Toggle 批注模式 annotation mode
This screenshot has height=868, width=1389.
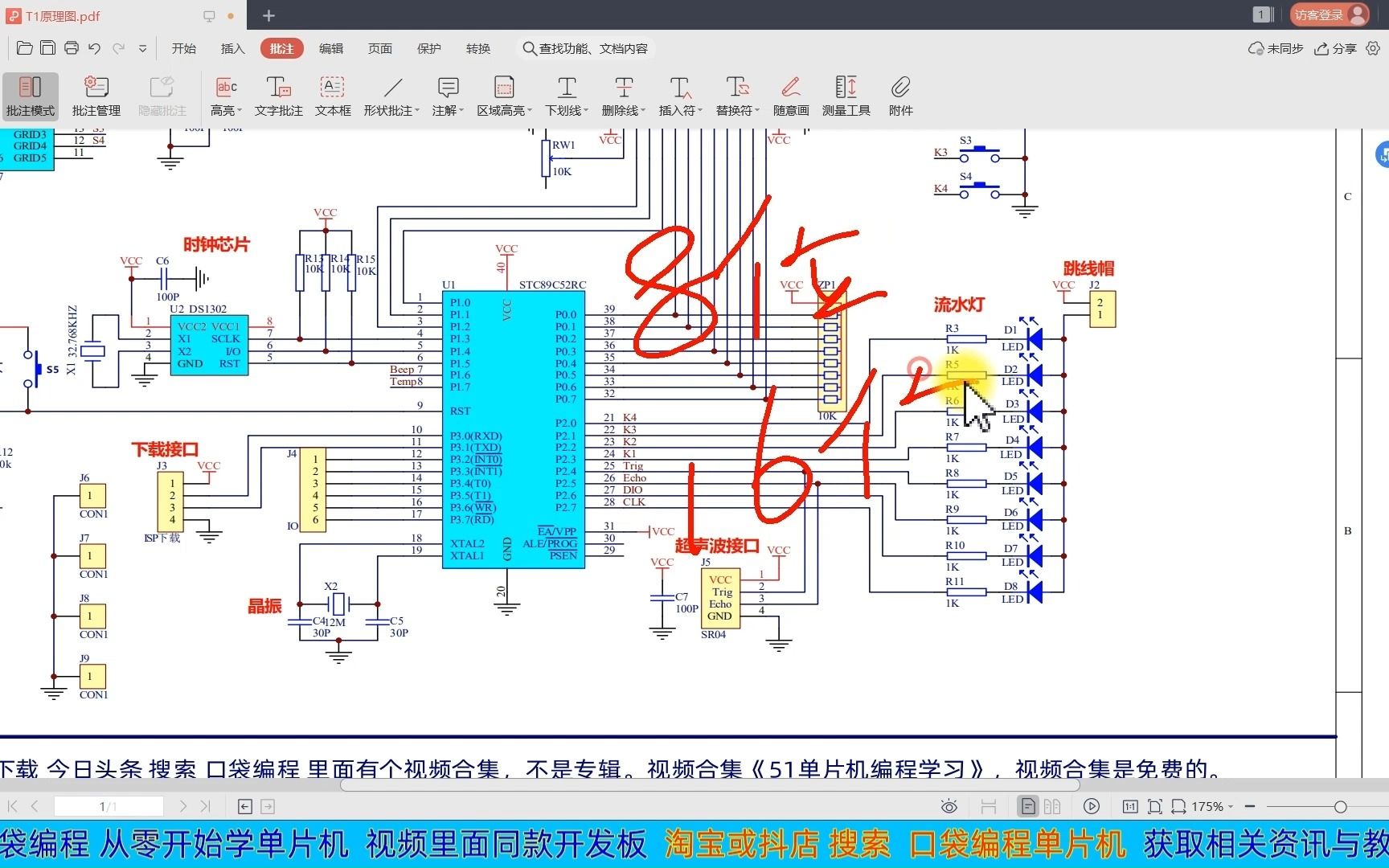(x=31, y=96)
